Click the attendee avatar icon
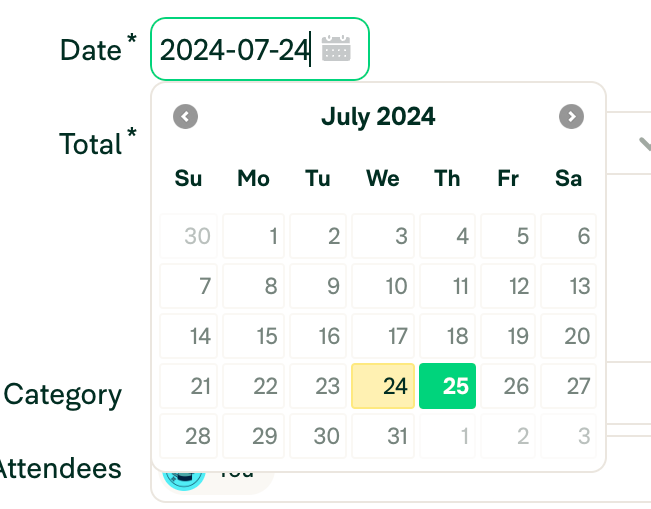Viewport: 651px width, 509px height. point(183,474)
